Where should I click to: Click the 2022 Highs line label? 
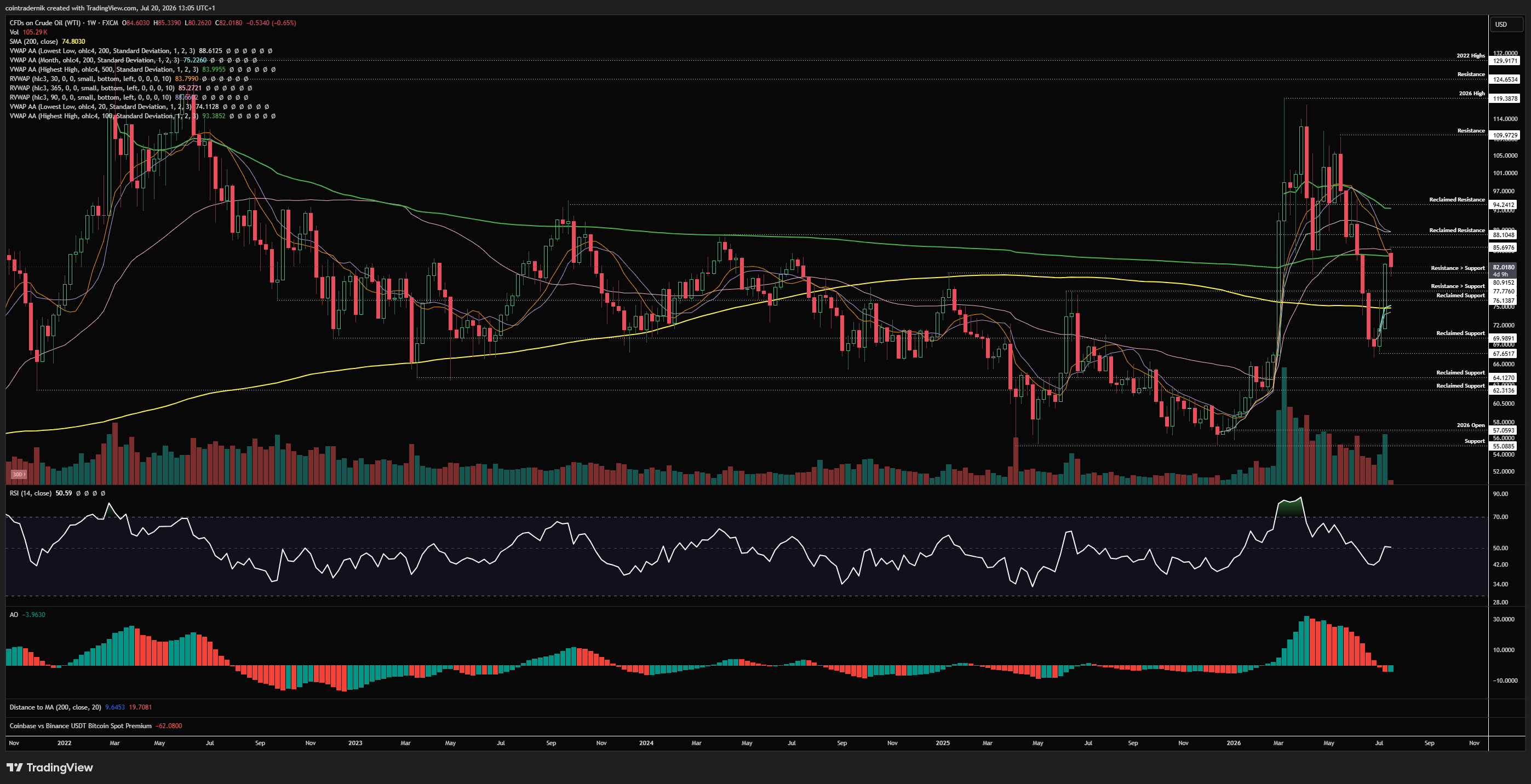[1470, 56]
